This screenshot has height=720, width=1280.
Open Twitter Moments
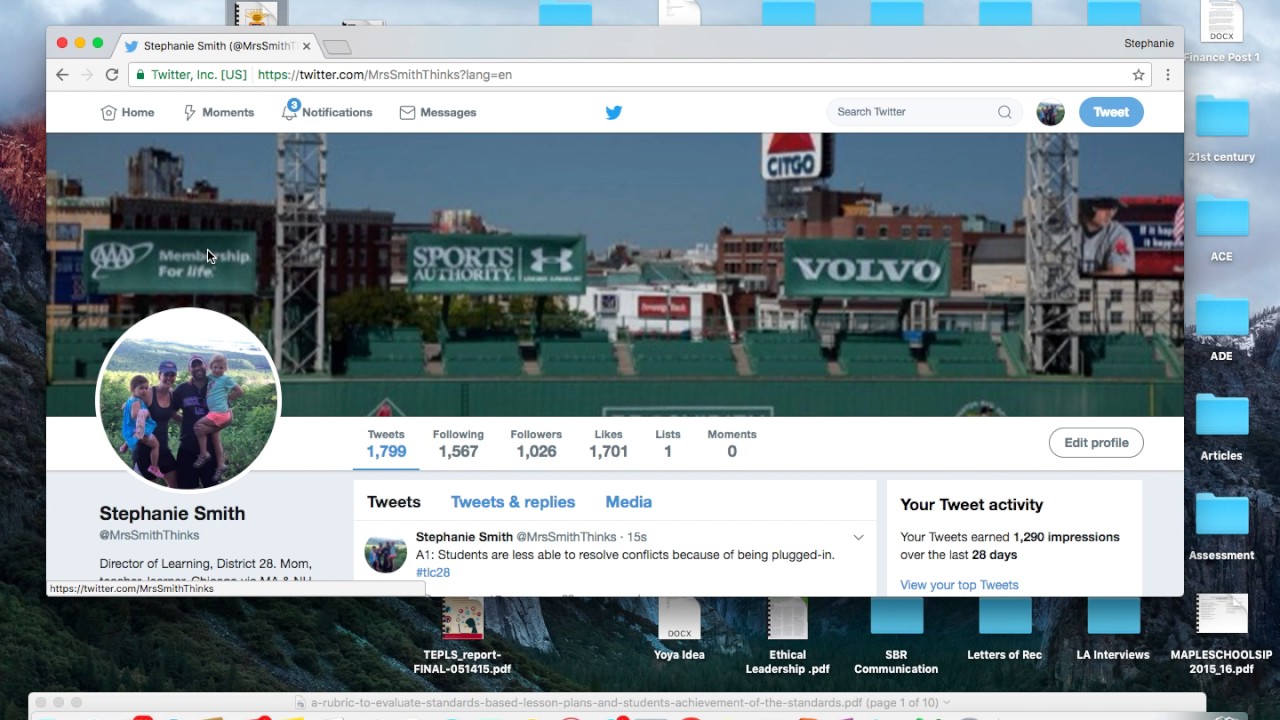[218, 113]
